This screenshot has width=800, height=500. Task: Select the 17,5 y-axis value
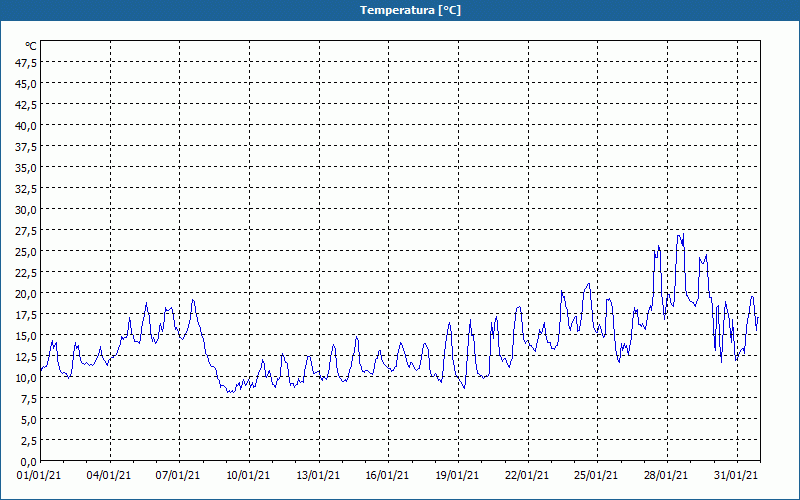tap(27, 315)
